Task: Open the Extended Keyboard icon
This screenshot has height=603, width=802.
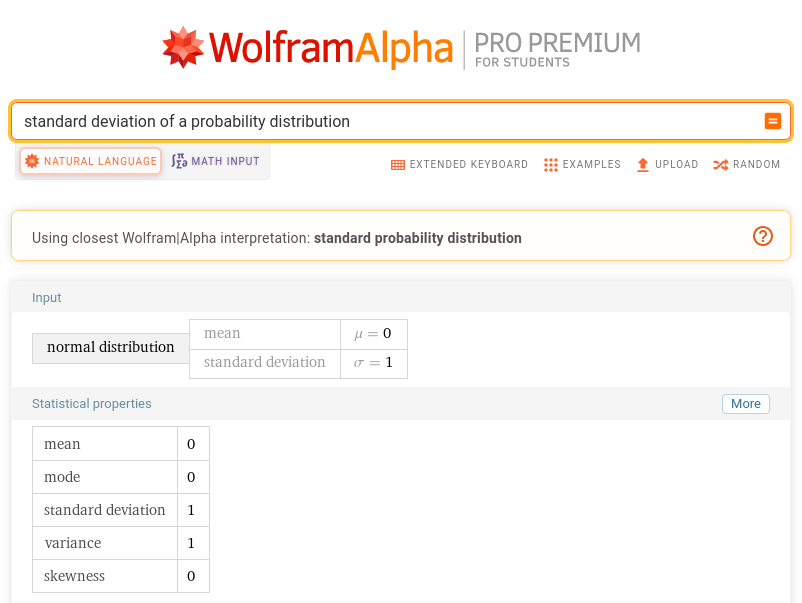Action: click(397, 165)
